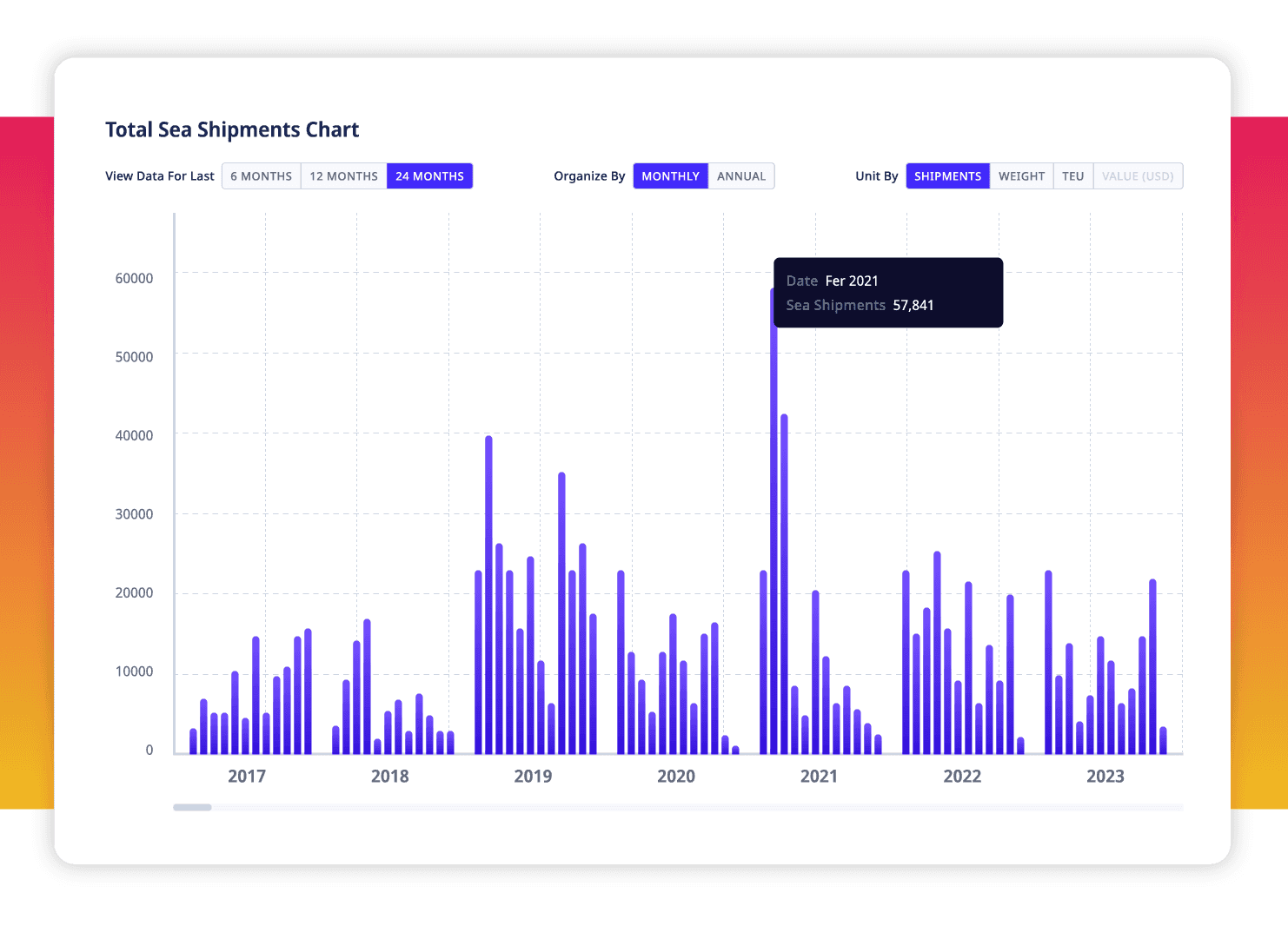Click the 20000 y-axis label

point(134,592)
